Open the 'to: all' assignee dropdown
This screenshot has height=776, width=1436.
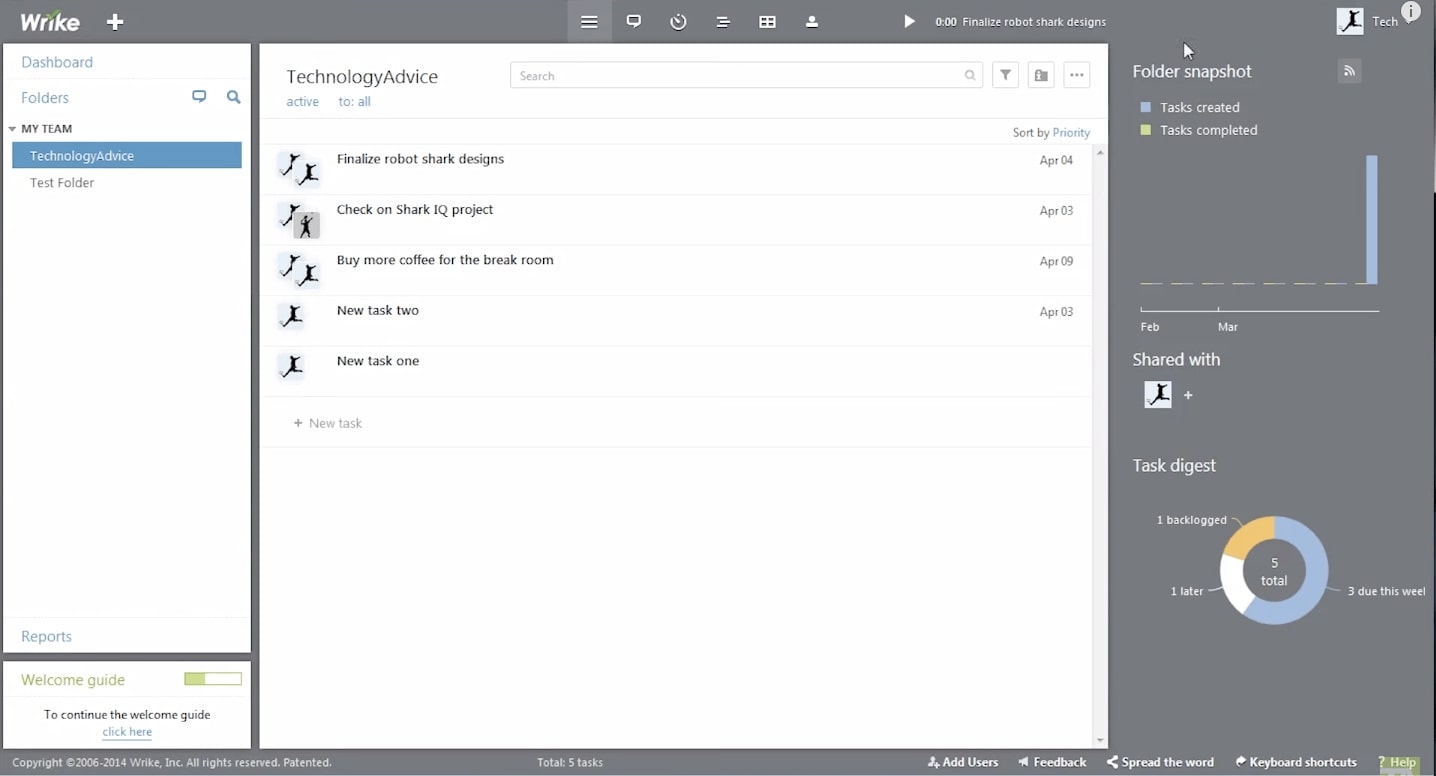click(x=355, y=101)
